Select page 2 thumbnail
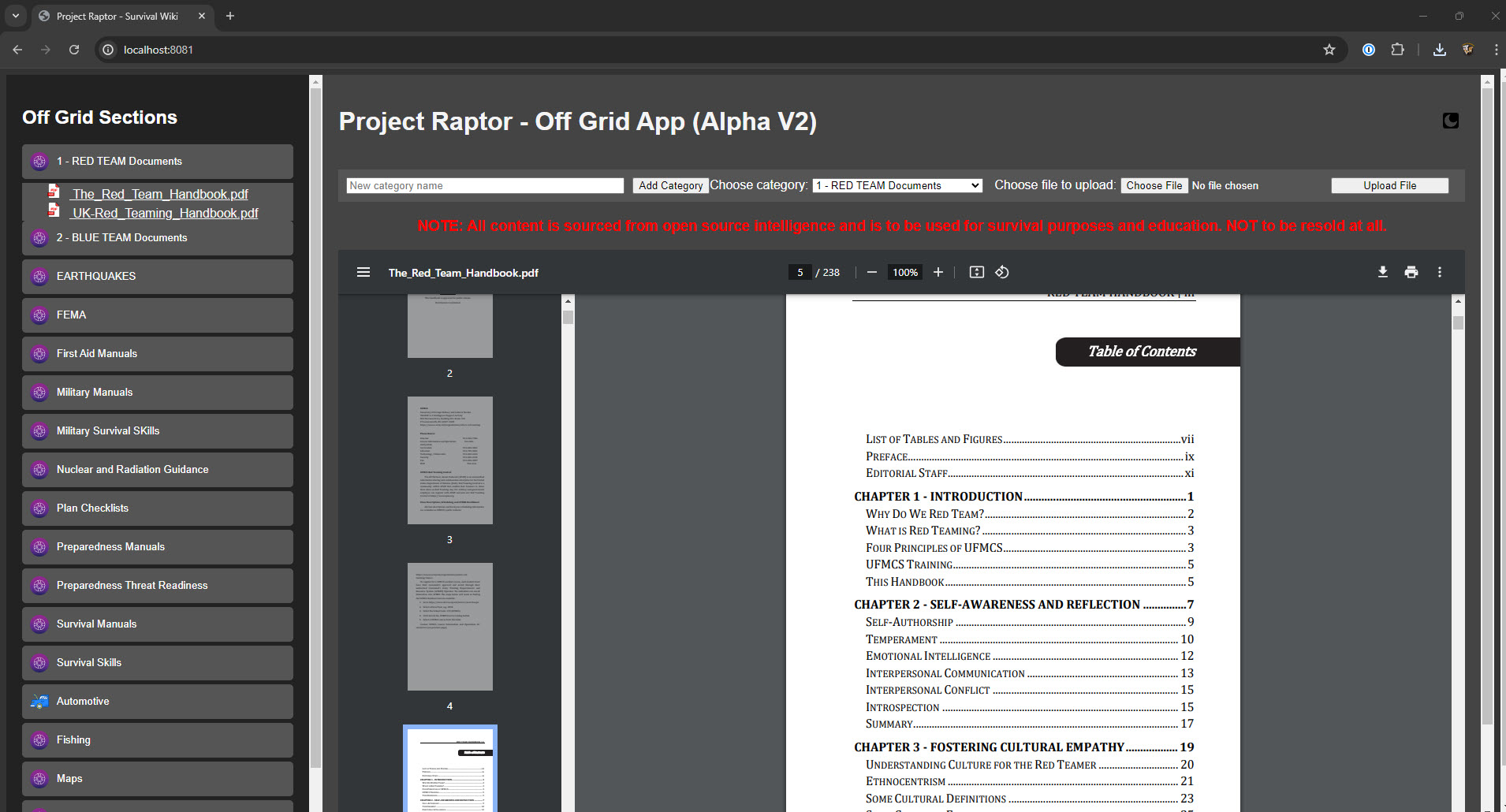 [x=450, y=326]
